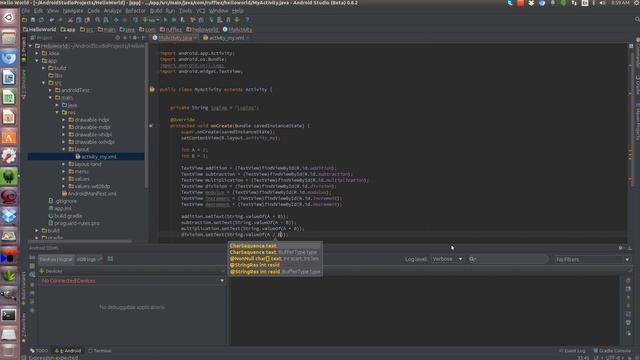Click the Undo toolbar icon

click(52, 20)
